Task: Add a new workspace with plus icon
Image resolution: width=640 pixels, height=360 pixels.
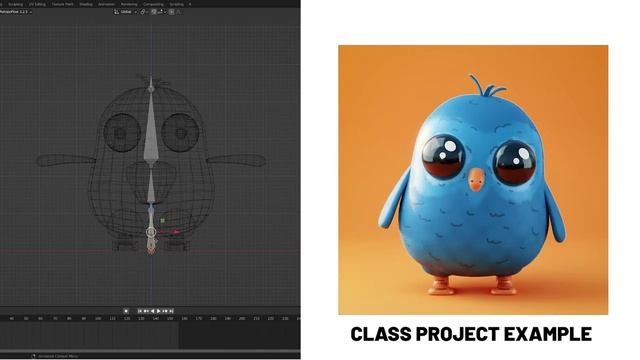Action: tap(190, 4)
